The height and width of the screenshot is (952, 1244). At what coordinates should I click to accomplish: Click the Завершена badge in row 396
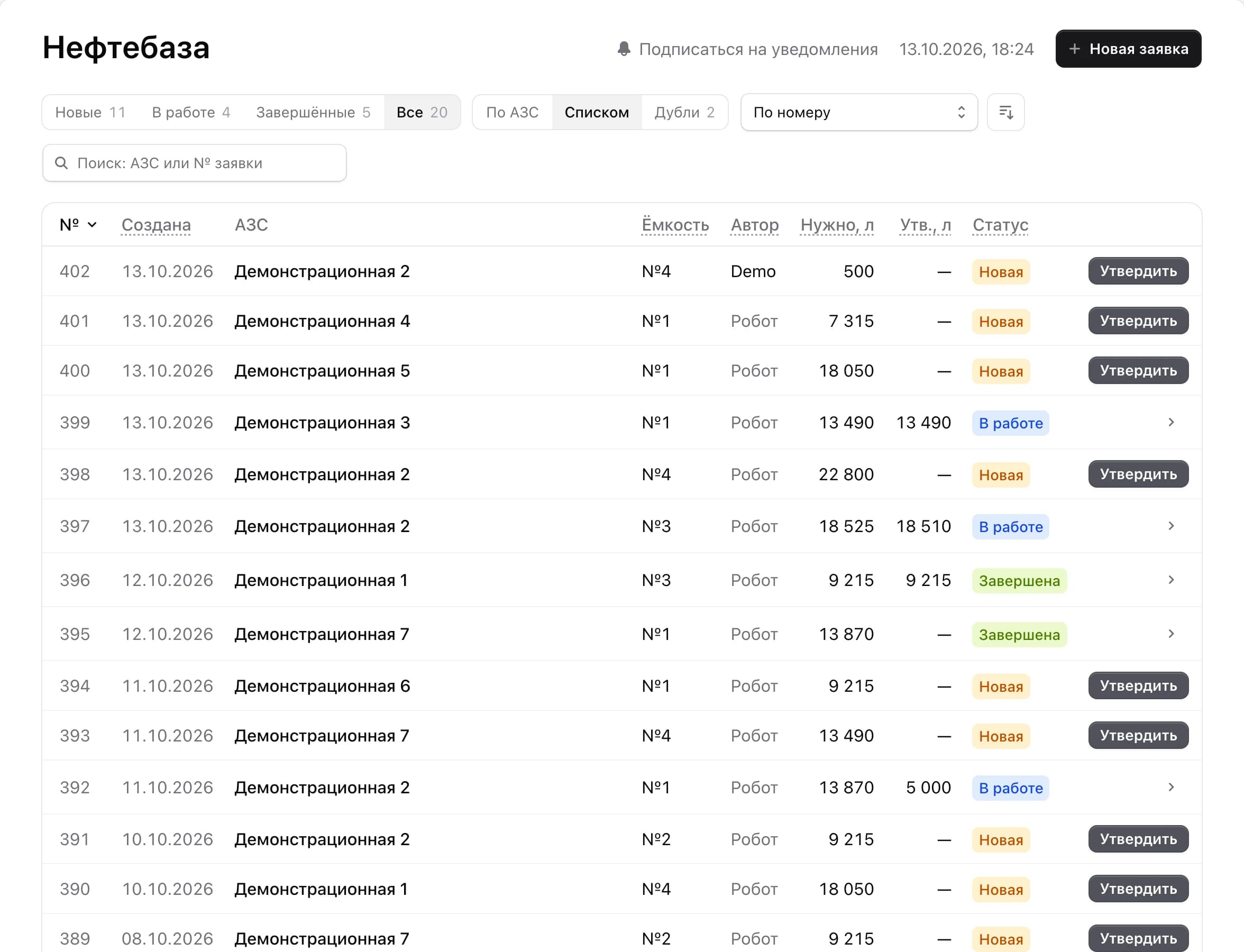(x=1019, y=581)
